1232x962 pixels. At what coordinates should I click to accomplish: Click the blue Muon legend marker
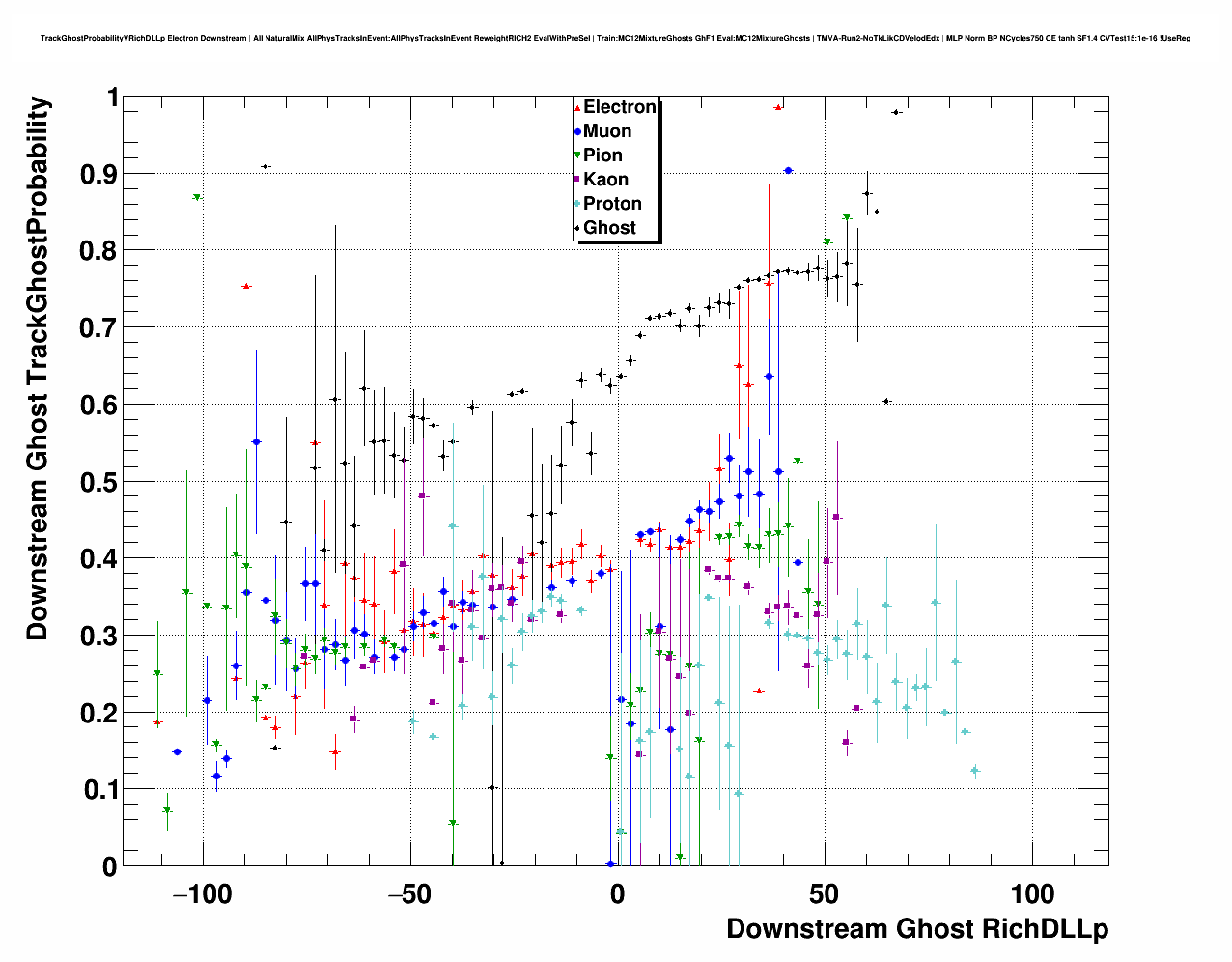click(x=577, y=131)
